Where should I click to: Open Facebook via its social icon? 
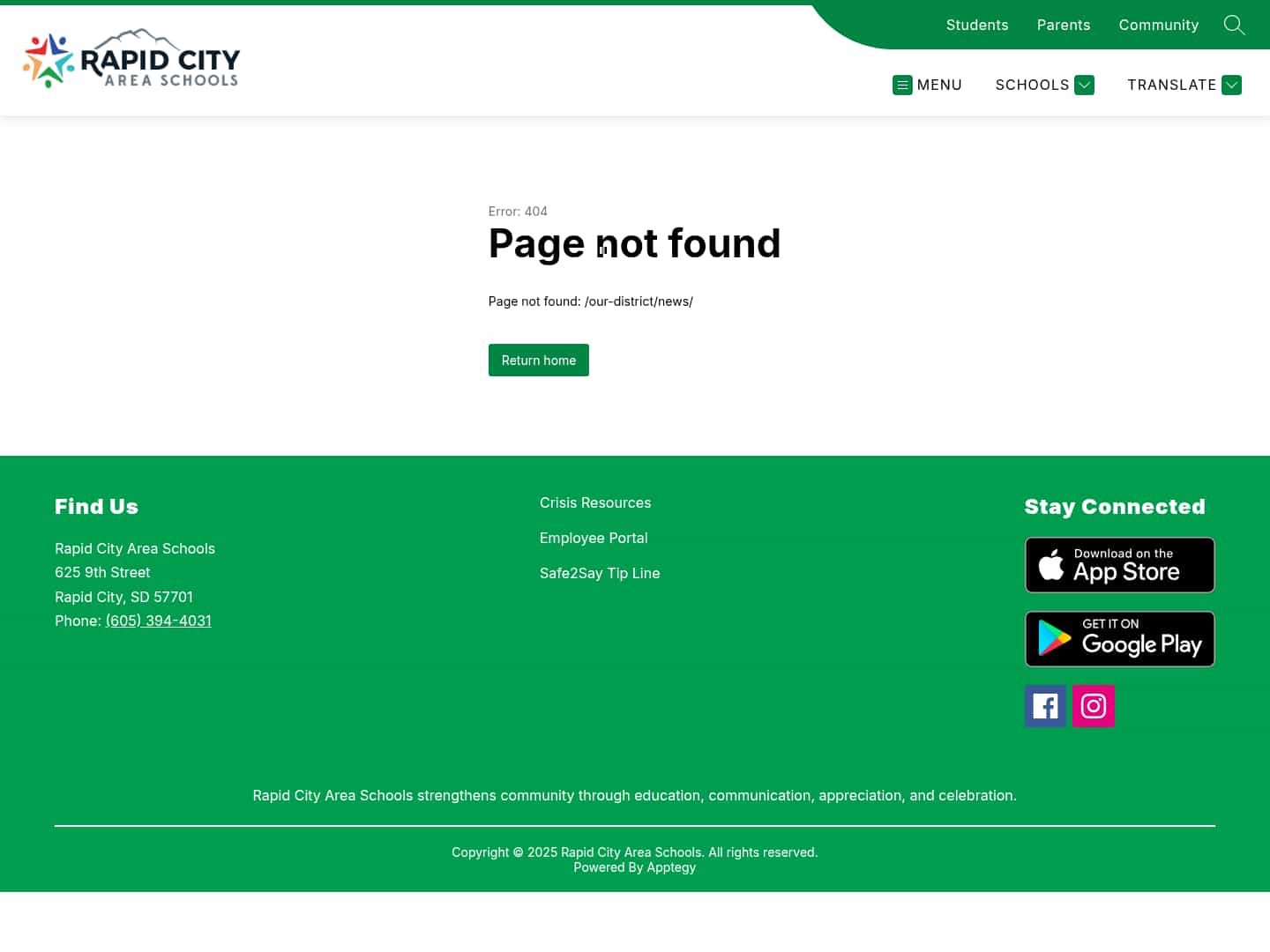point(1045,705)
